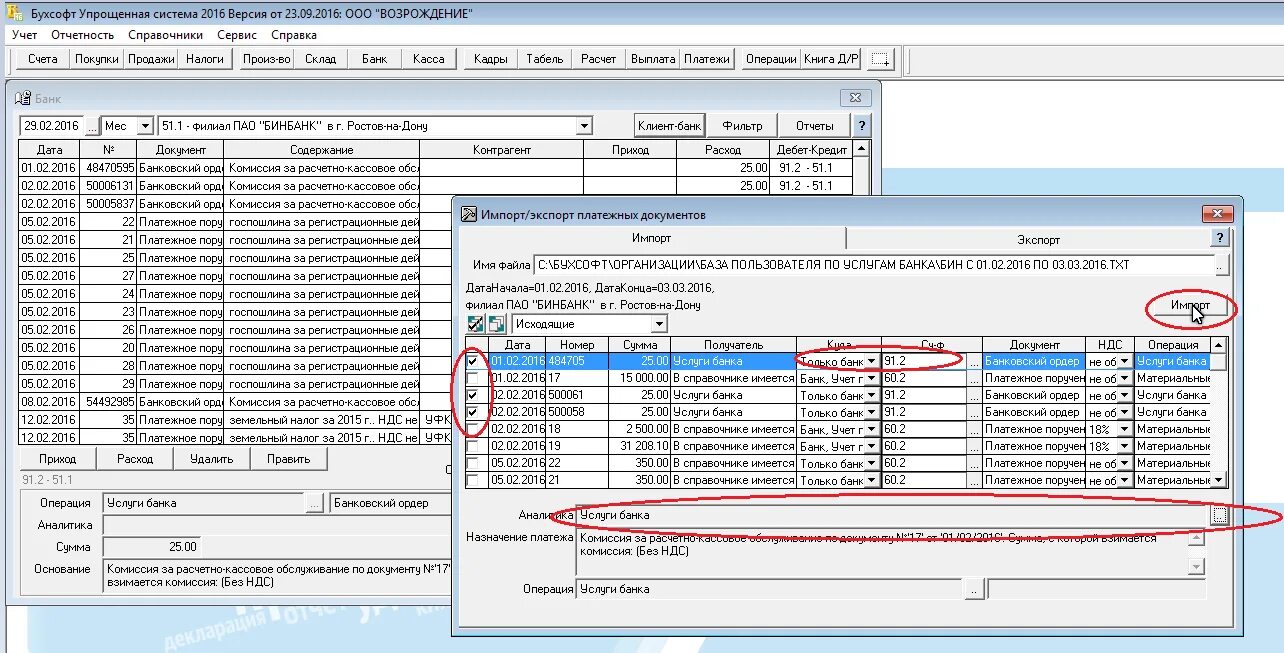This screenshot has height=653, width=1284.
Task: Check the checkbox for document number 17
Action: click(473, 378)
